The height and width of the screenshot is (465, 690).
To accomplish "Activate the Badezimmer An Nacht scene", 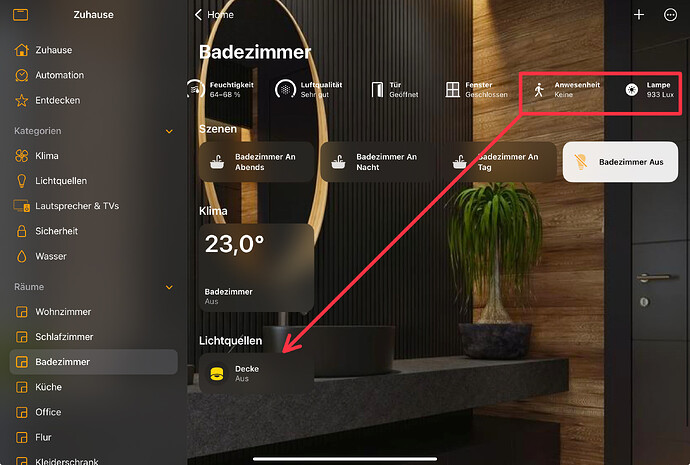I will click(378, 162).
